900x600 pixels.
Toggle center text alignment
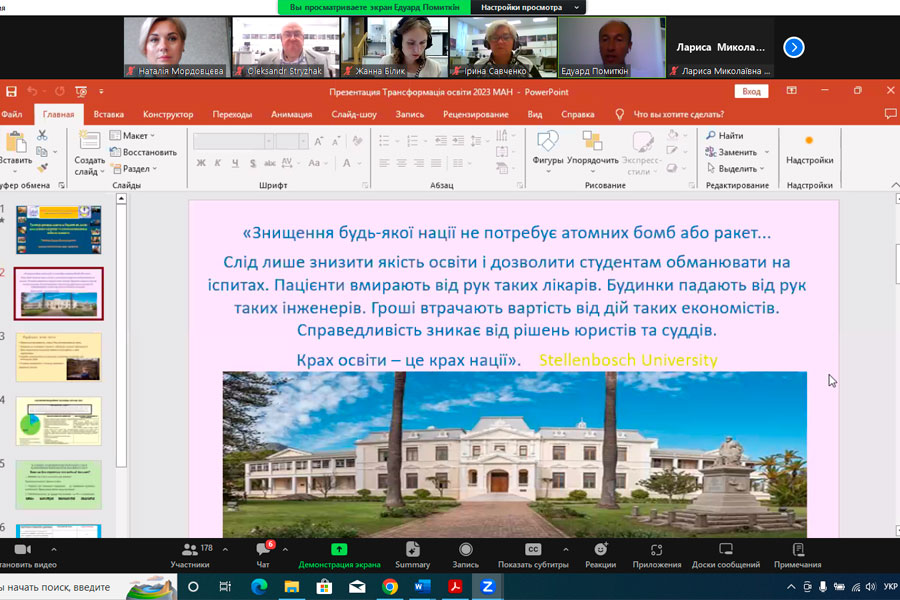click(x=401, y=163)
